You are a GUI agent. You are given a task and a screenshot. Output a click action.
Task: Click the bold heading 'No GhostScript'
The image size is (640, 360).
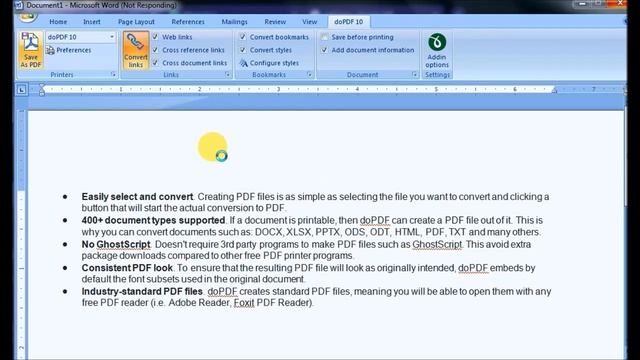116,244
